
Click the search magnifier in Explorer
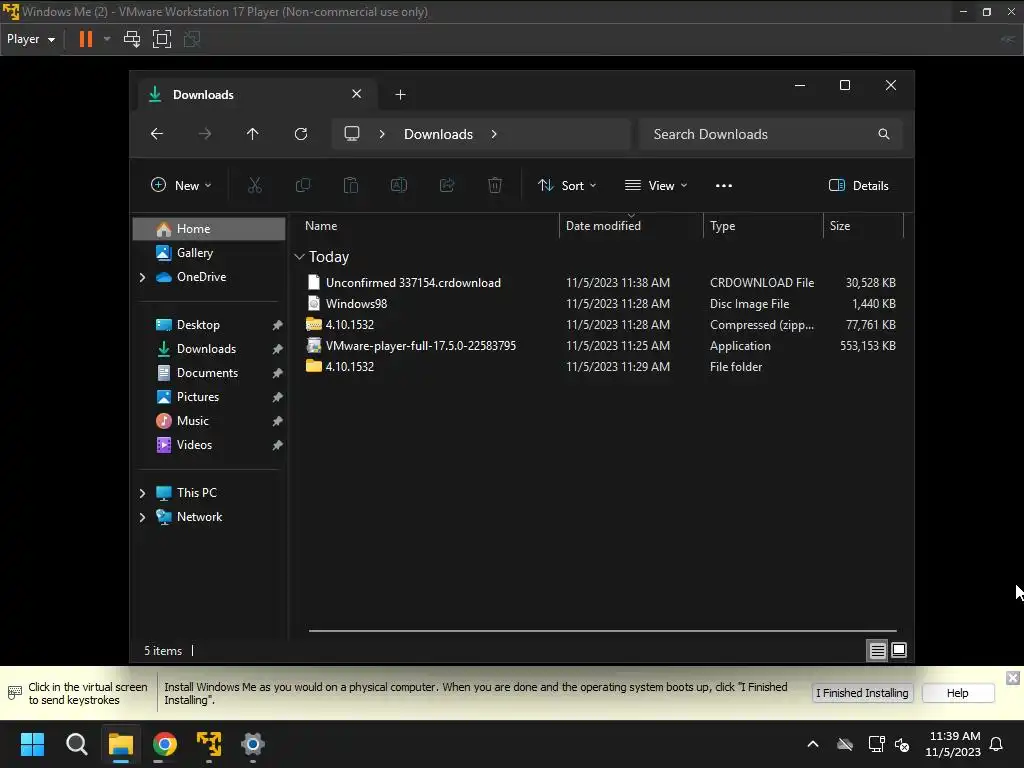coord(884,134)
